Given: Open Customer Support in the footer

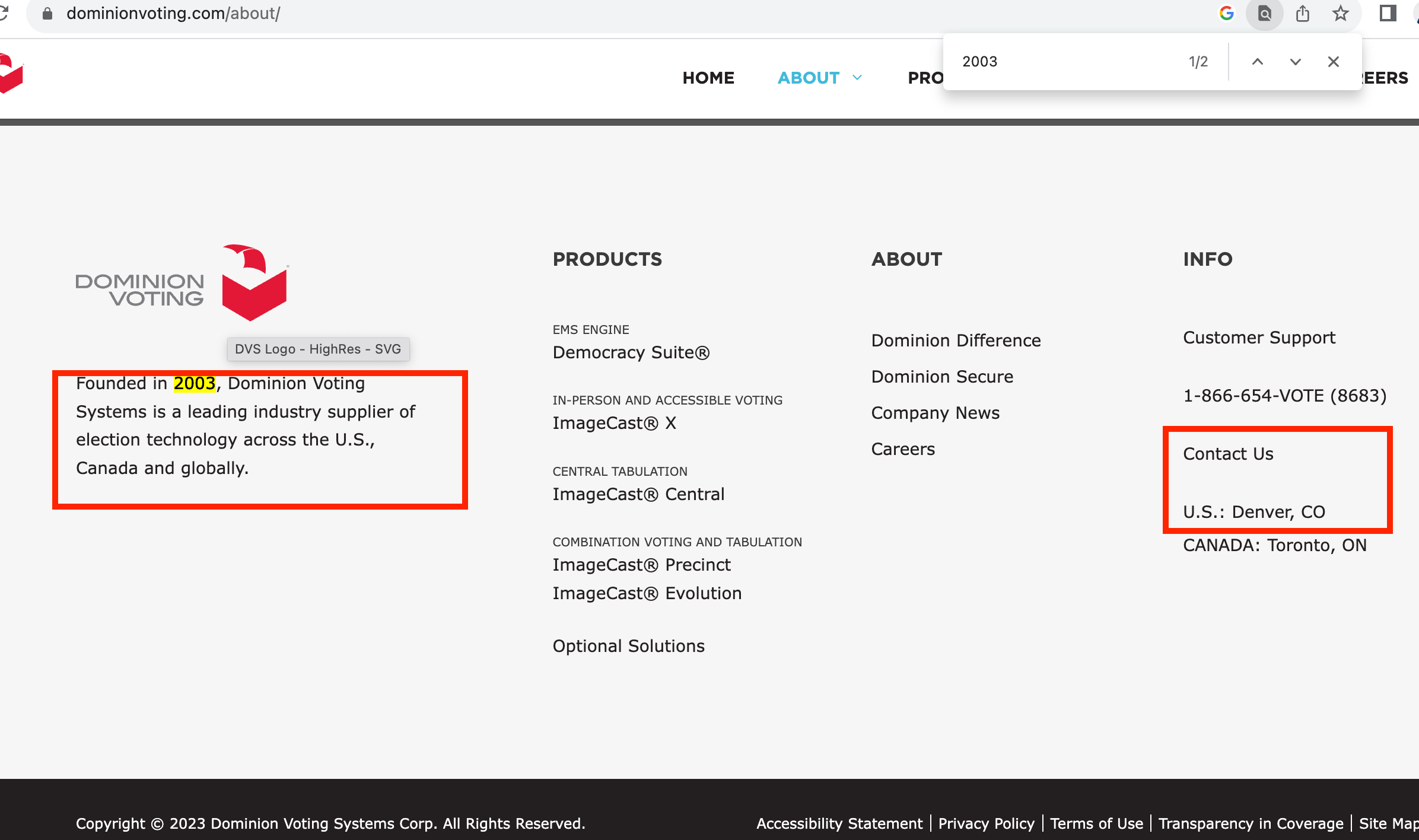Looking at the screenshot, I should tap(1259, 338).
